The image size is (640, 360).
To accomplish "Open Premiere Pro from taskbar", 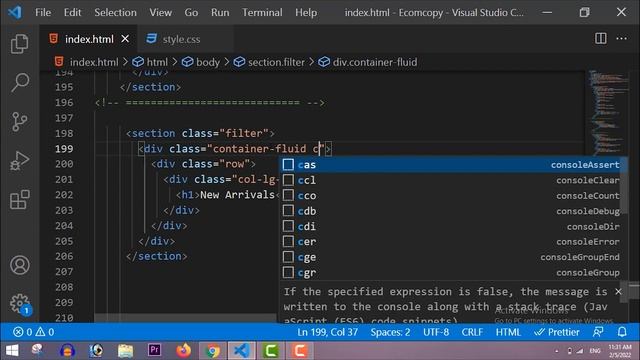I will [x=154, y=350].
